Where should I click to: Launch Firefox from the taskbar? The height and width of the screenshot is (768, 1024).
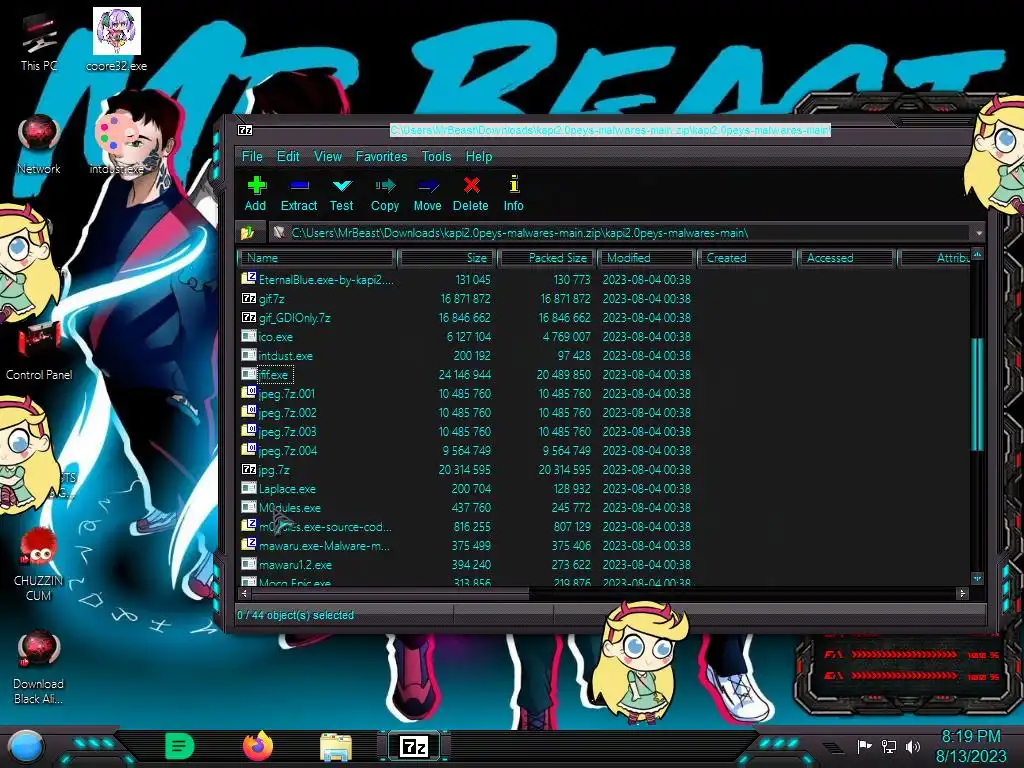(x=258, y=746)
